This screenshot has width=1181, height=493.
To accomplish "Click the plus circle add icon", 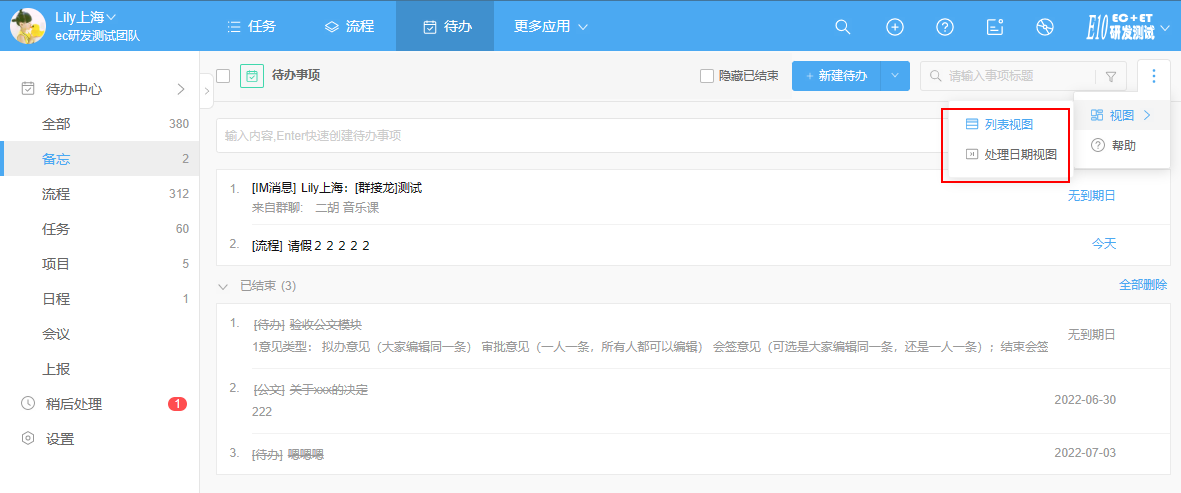I will pyautogui.click(x=895, y=27).
